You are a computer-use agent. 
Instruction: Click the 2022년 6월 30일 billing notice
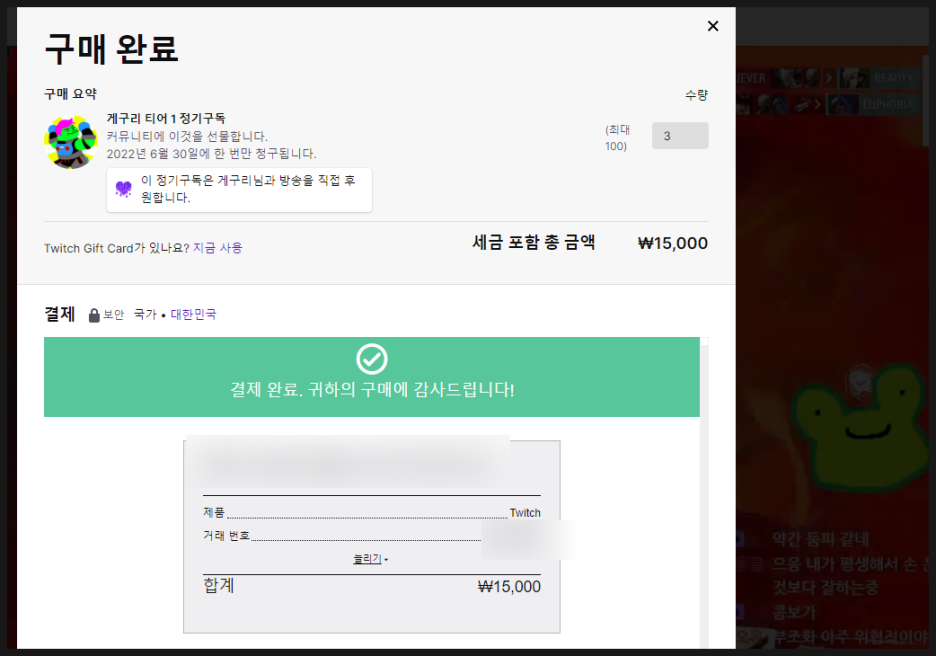[211, 153]
